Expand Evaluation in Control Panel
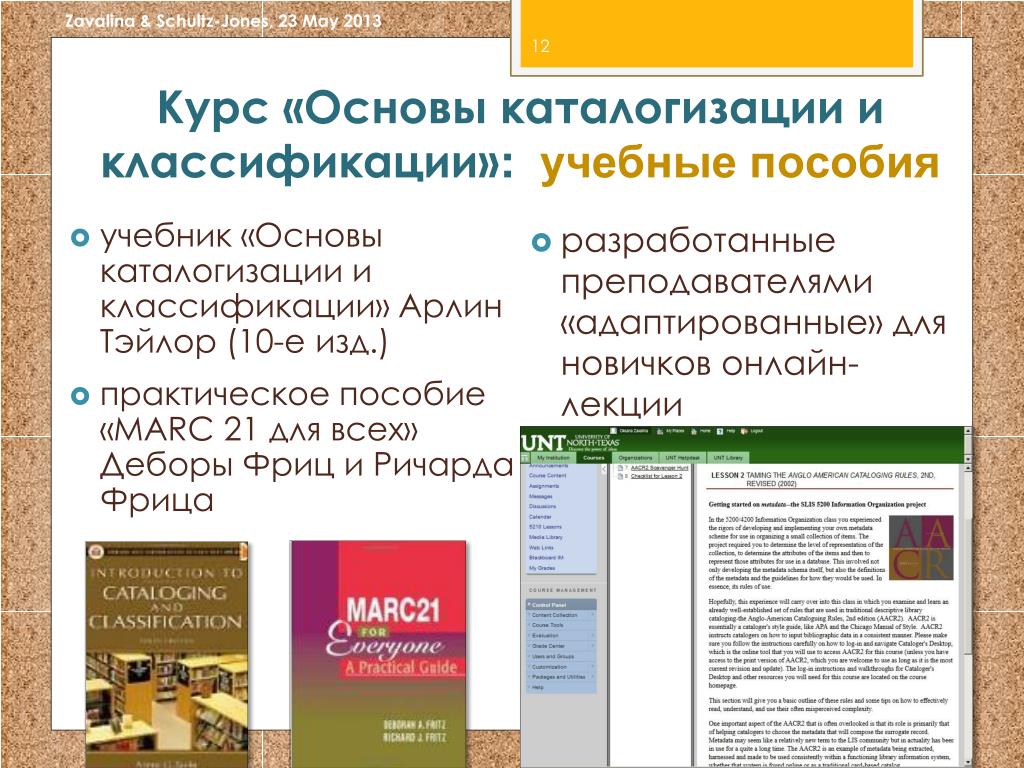The height and width of the screenshot is (768, 1024). tap(561, 635)
